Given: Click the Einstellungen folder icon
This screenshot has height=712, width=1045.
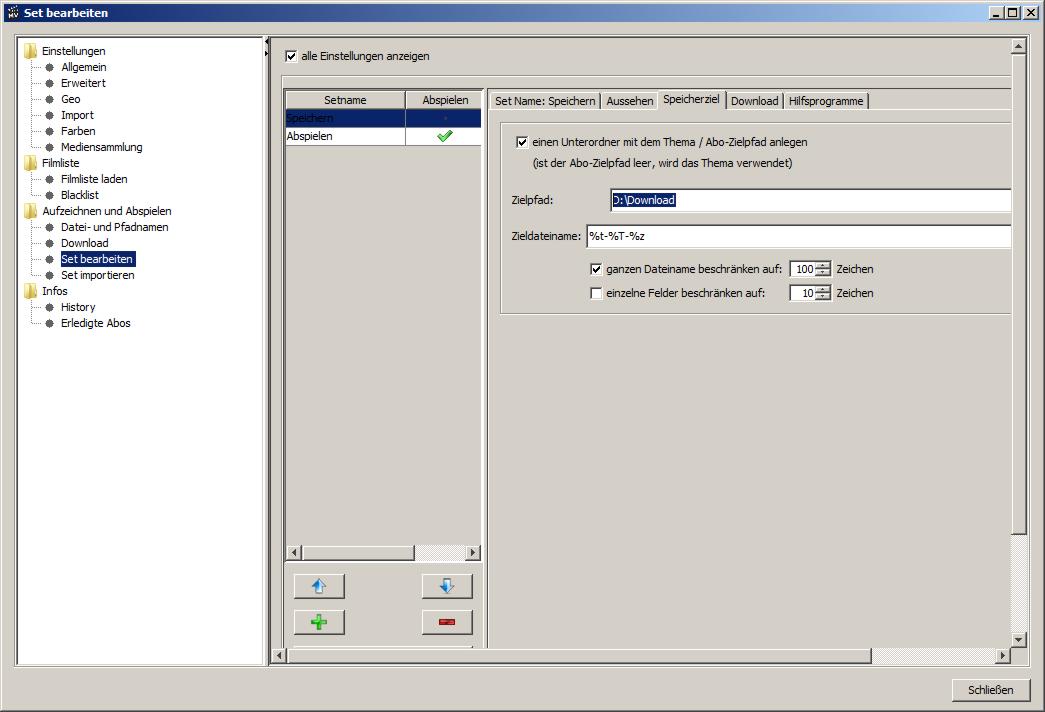Looking at the screenshot, I should coord(31,51).
